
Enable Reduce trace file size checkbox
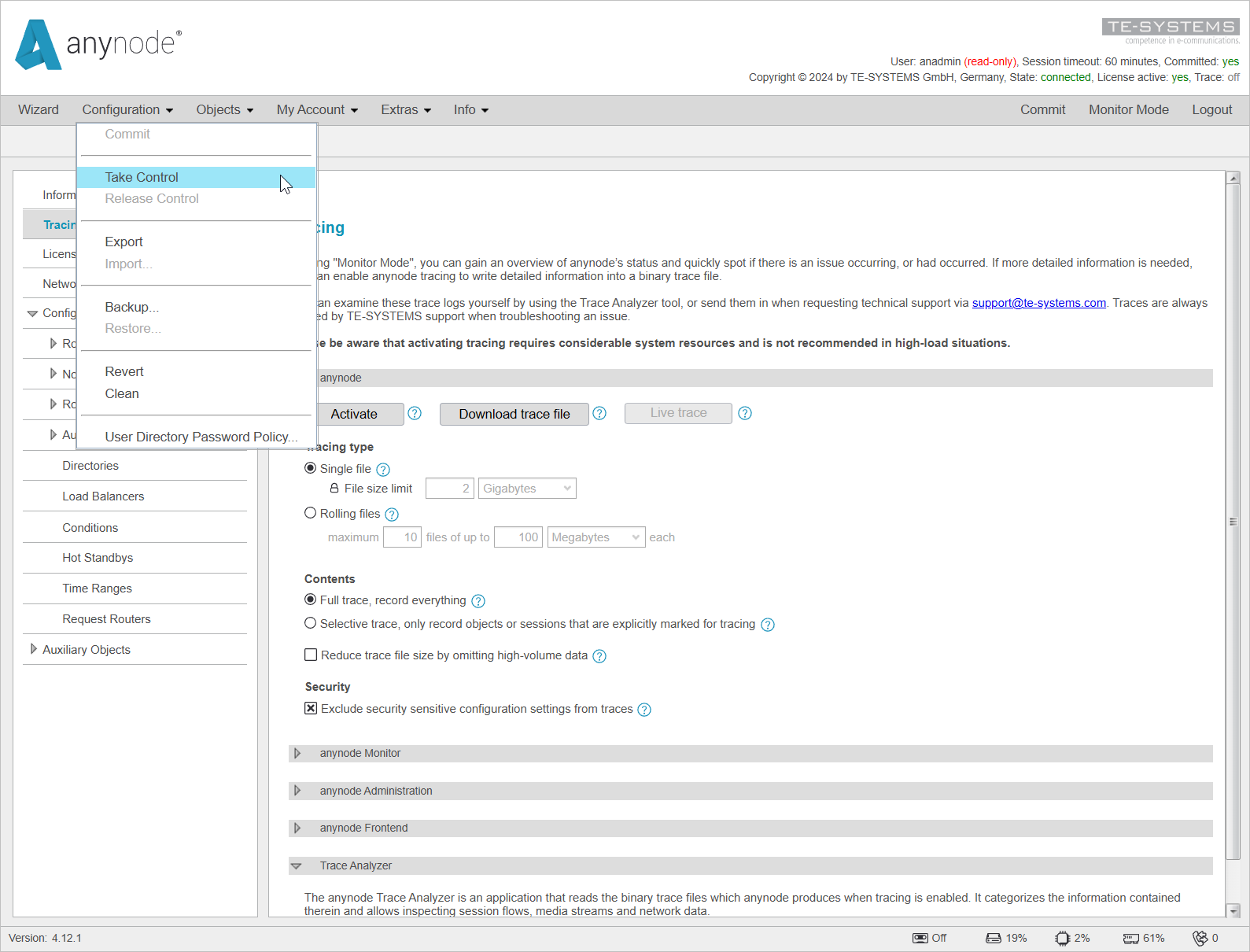click(x=311, y=655)
